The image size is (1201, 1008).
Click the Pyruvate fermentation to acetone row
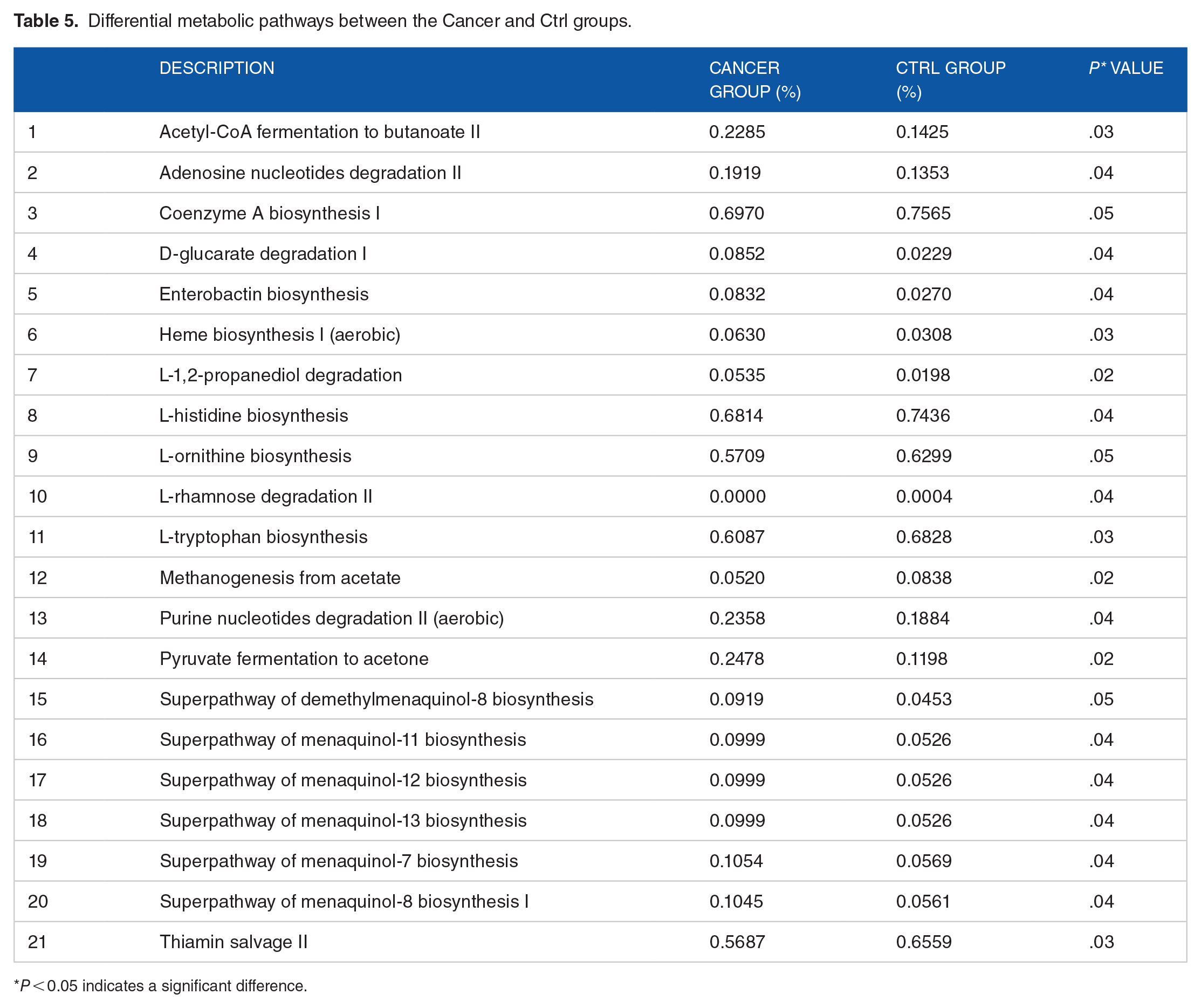coord(601,659)
